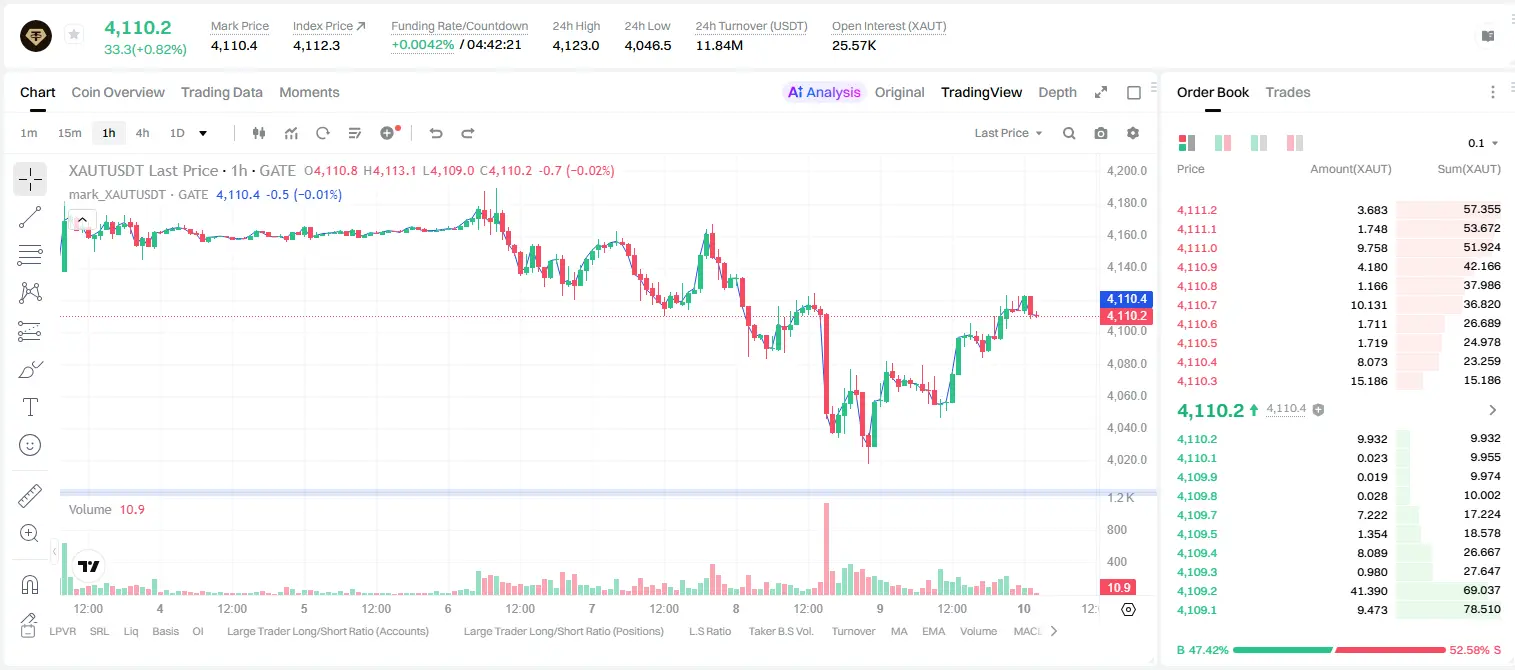Open chart settings gear icon
The height and width of the screenshot is (670, 1515).
pos(1133,133)
